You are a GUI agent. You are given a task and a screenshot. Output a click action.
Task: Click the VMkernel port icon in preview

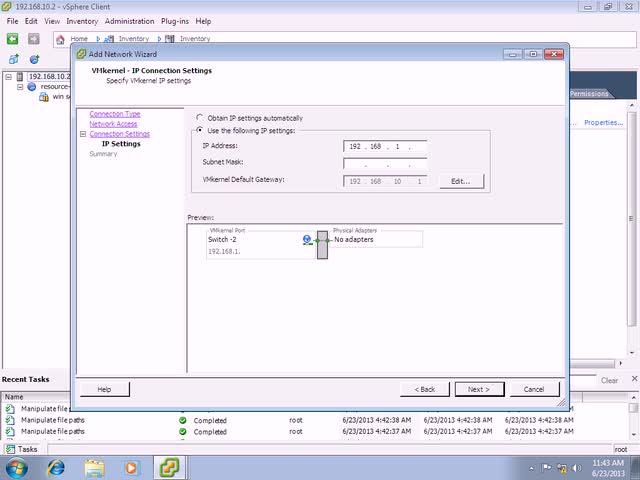(x=307, y=240)
